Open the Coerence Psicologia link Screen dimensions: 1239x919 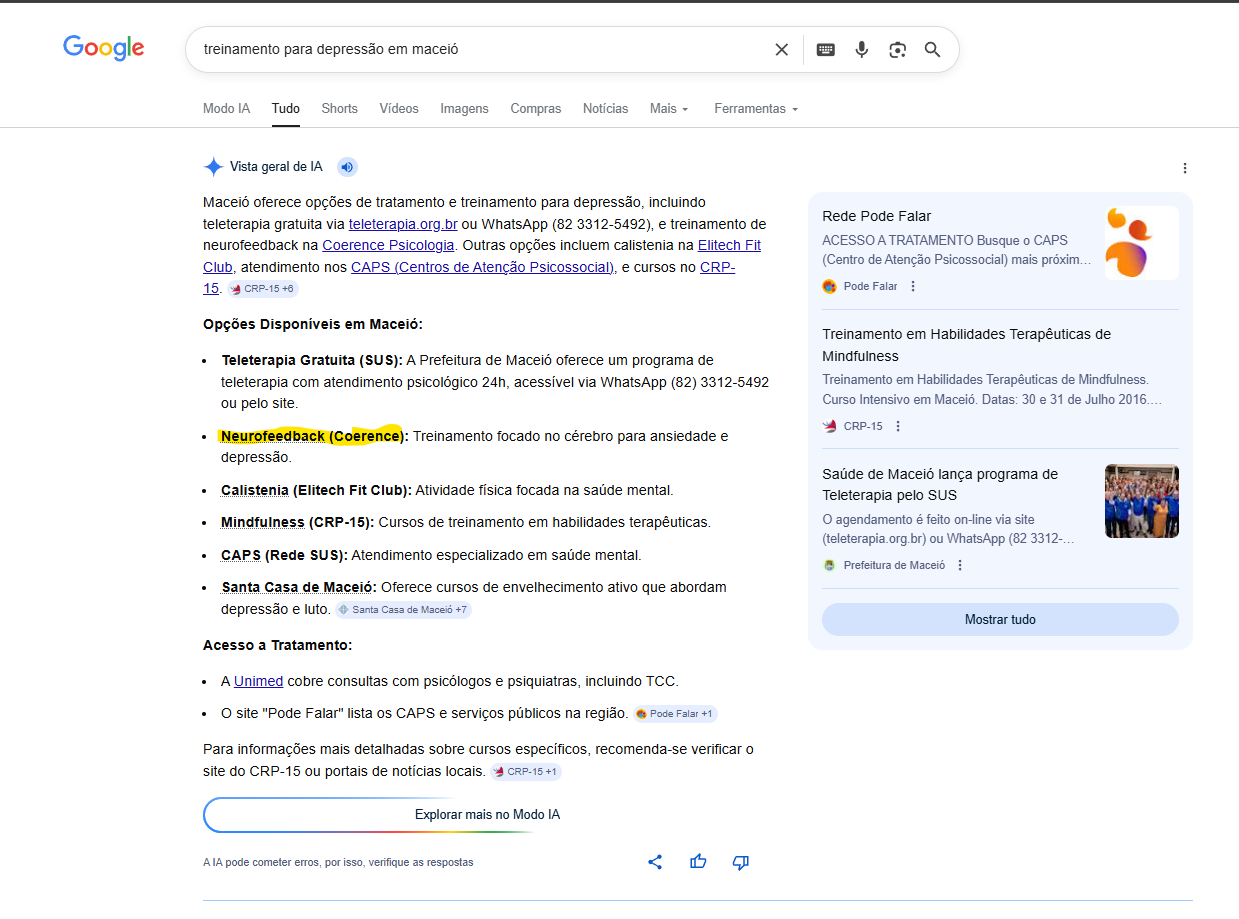(388, 245)
